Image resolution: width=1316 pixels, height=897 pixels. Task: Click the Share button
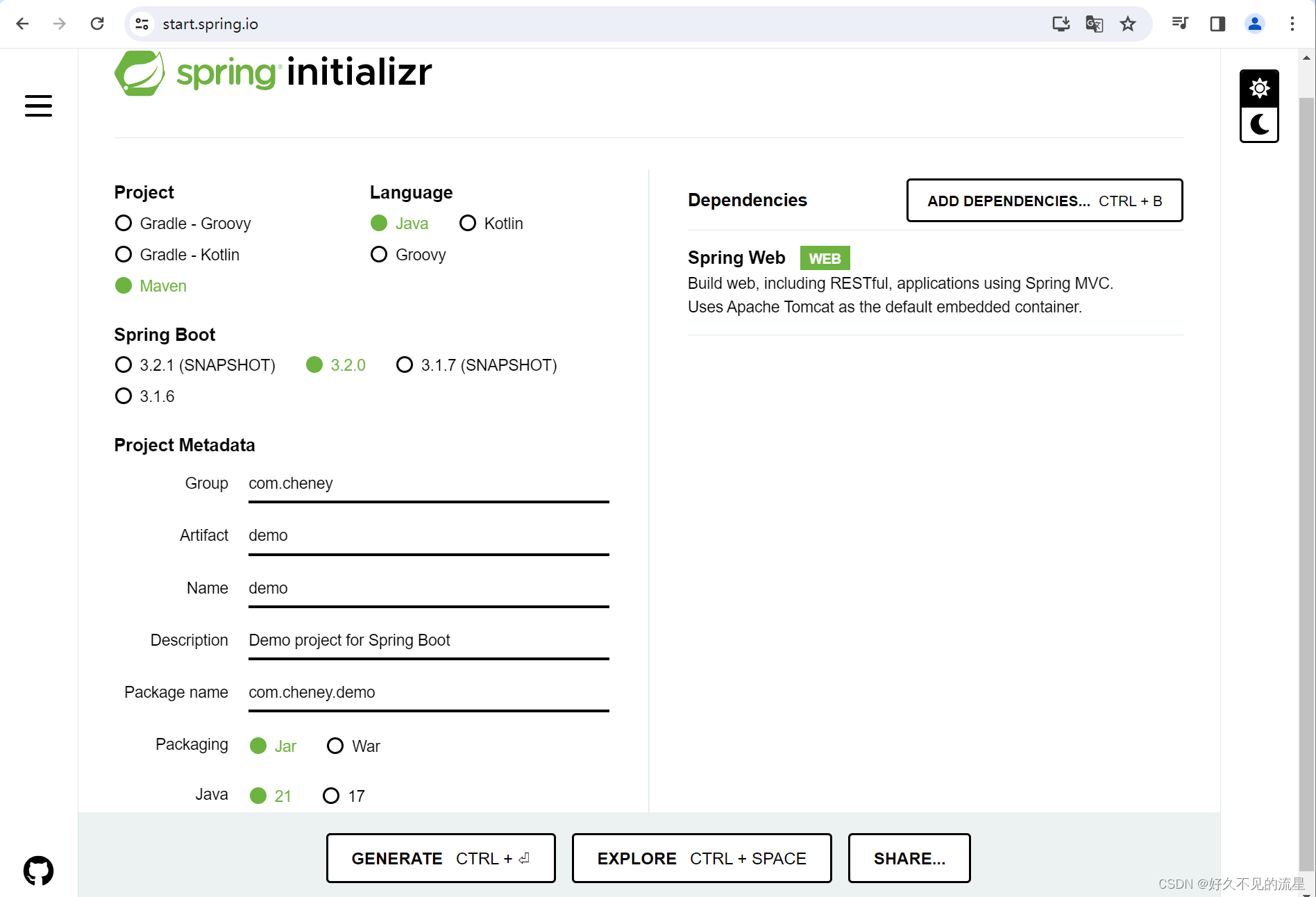(x=909, y=858)
